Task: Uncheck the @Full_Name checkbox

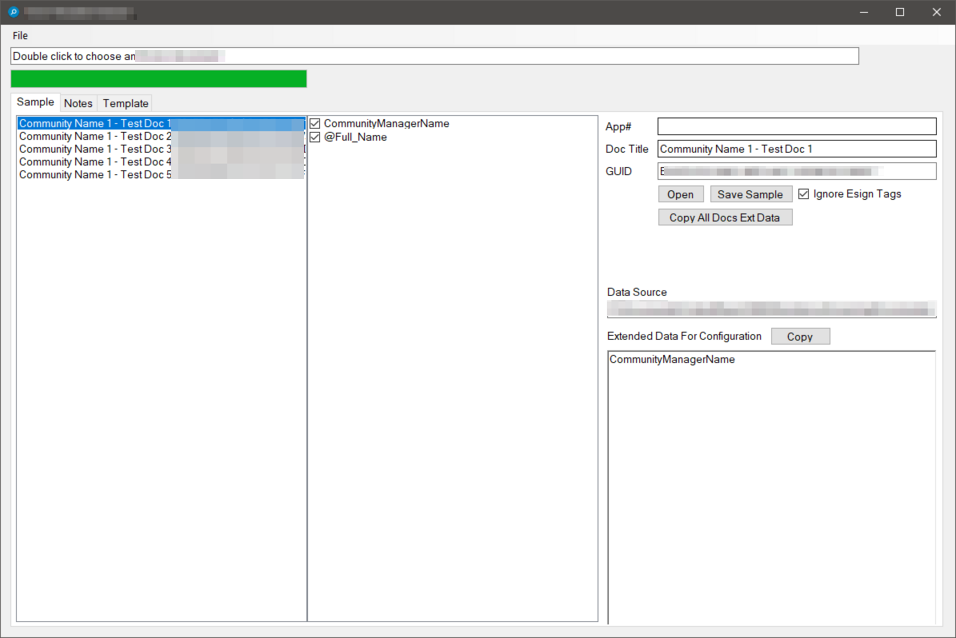Action: coord(314,136)
